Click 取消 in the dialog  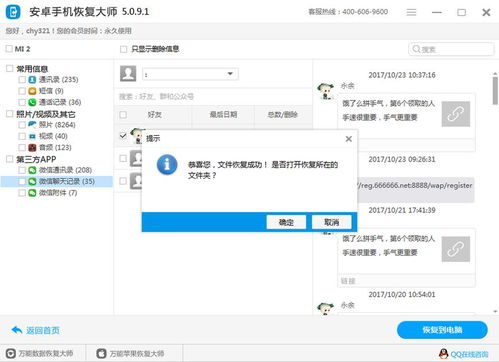332,222
